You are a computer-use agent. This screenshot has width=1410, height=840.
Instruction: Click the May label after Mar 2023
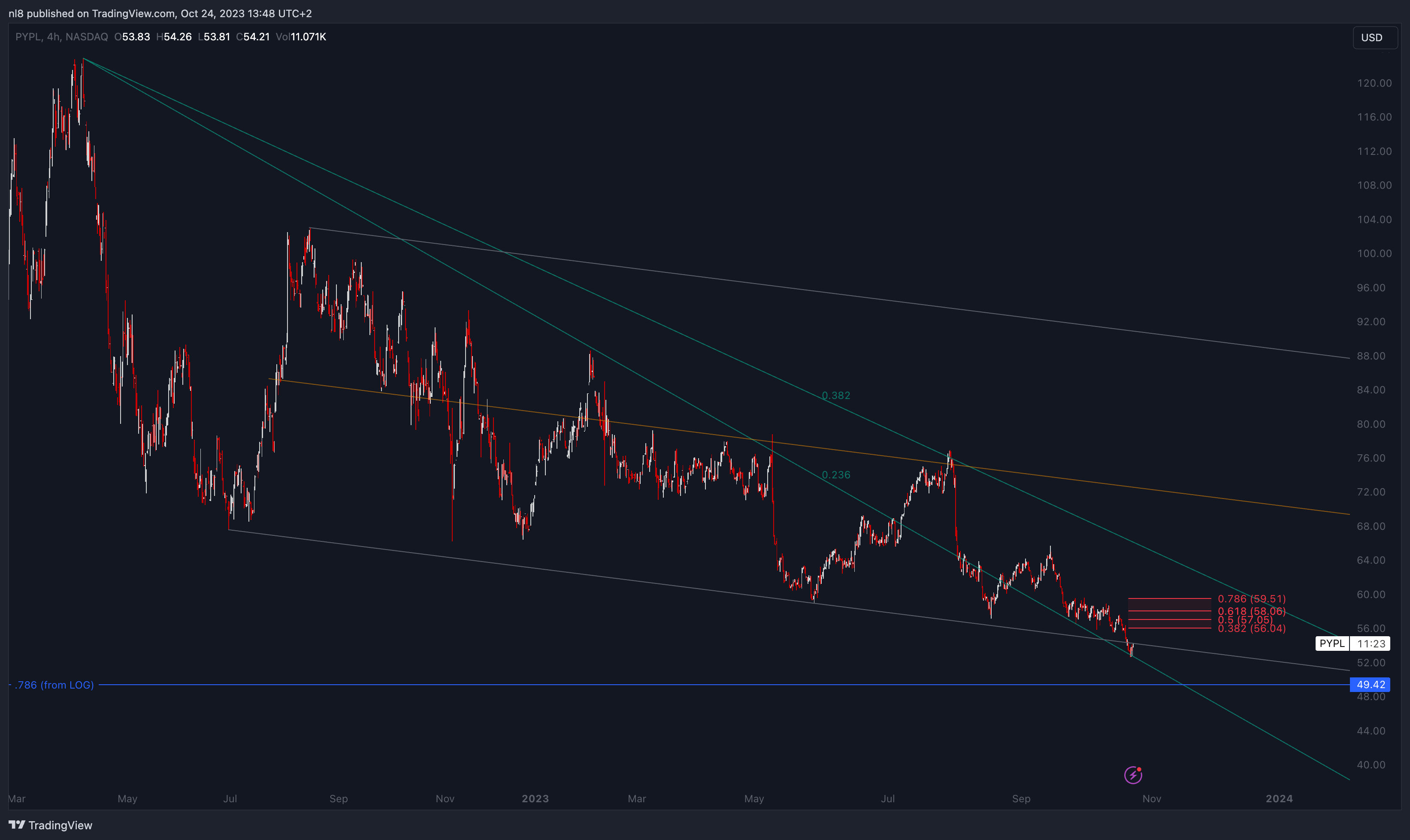pos(753,798)
